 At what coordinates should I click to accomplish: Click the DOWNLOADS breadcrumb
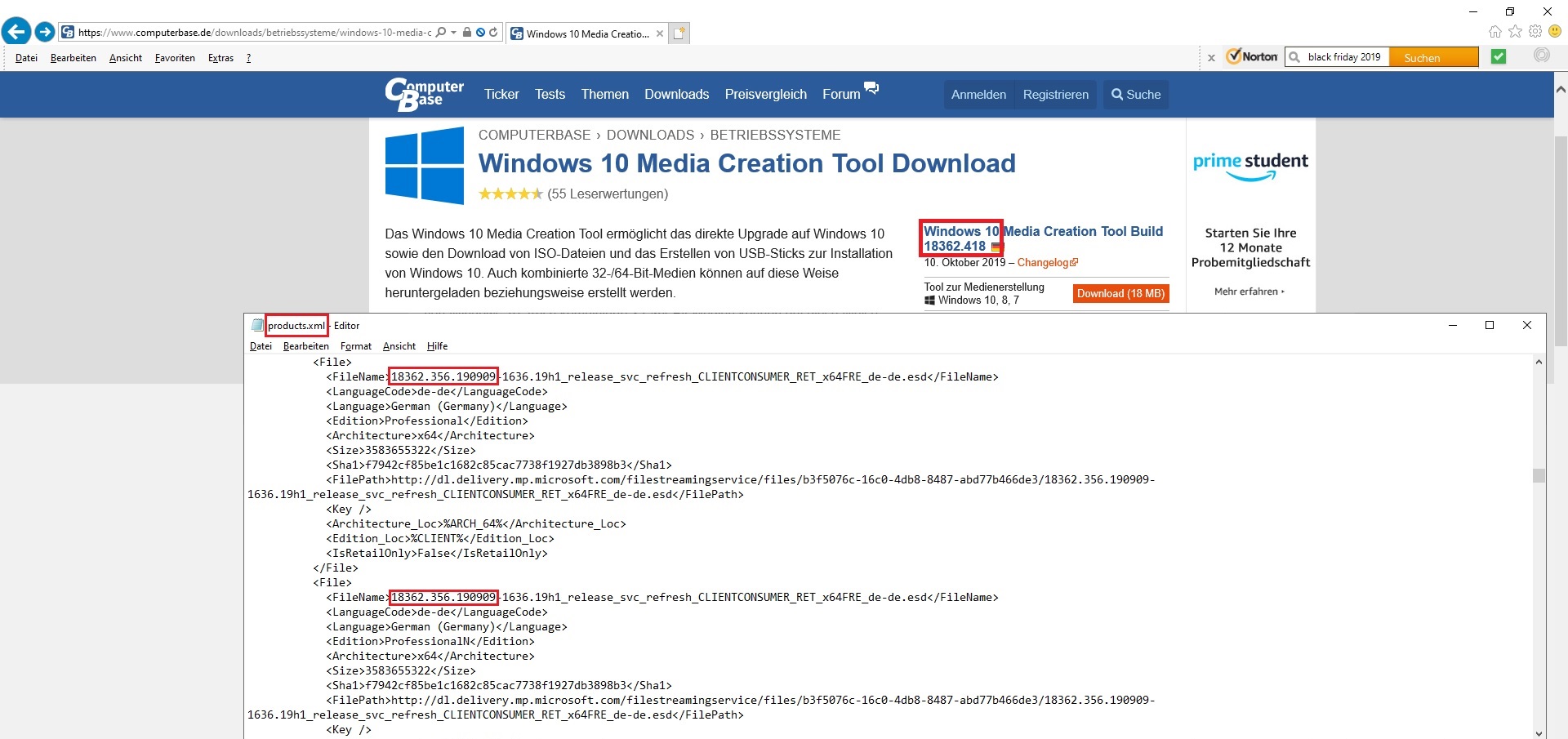pyautogui.click(x=650, y=136)
